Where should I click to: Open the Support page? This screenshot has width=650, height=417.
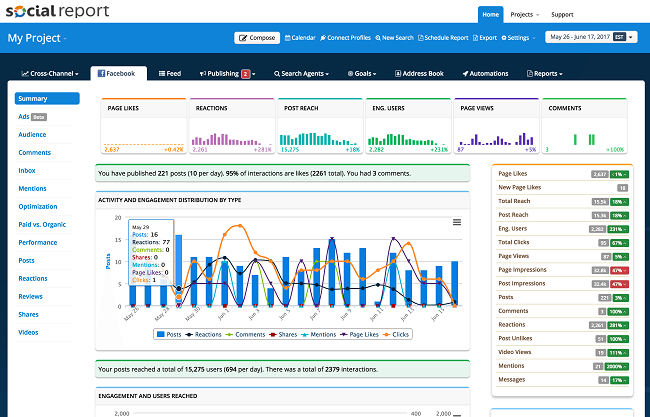[x=562, y=15]
